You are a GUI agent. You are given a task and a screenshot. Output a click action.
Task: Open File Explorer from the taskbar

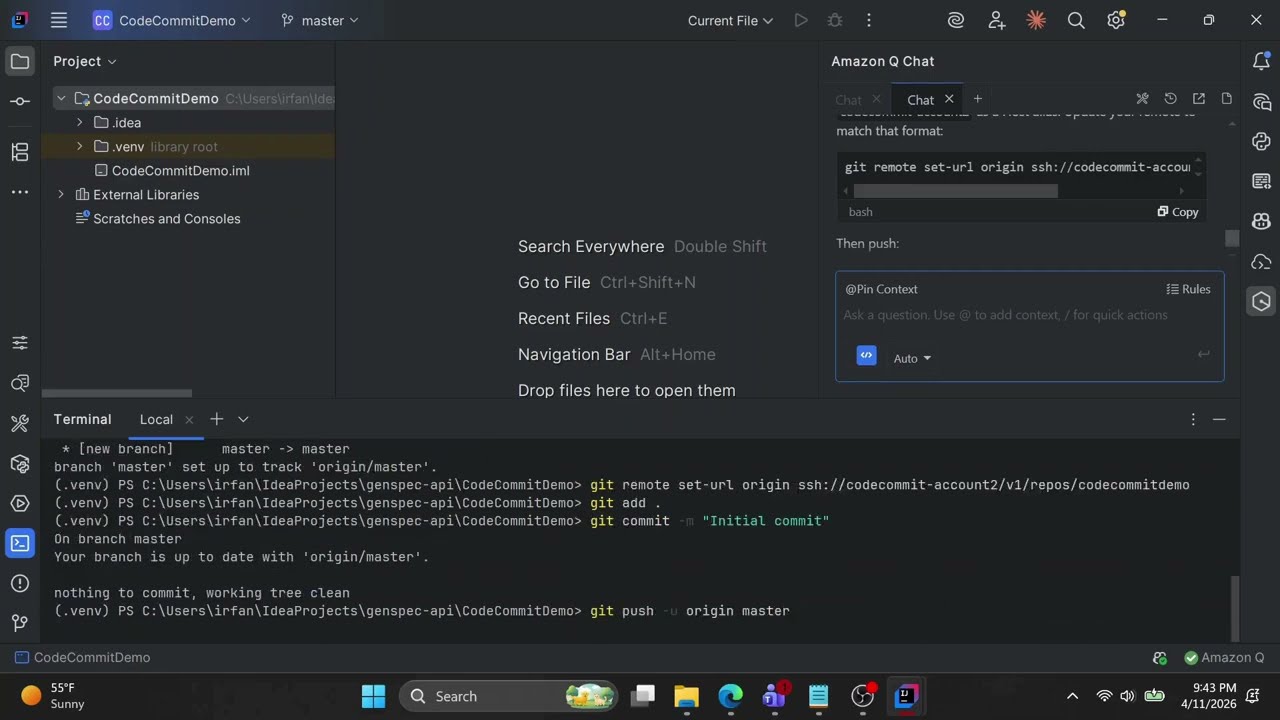click(686, 696)
